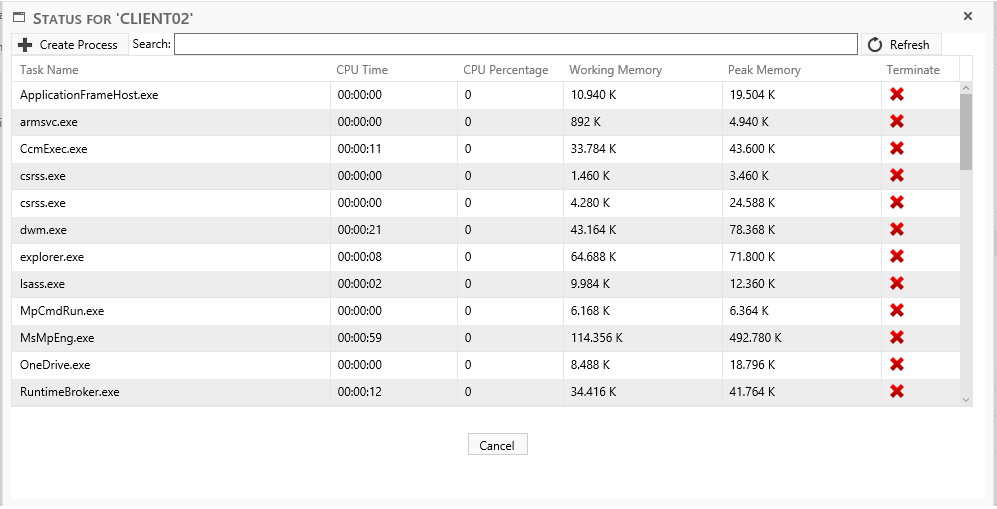Sort by Working Memory column header
Screen dimensions: 997x509
coord(615,70)
